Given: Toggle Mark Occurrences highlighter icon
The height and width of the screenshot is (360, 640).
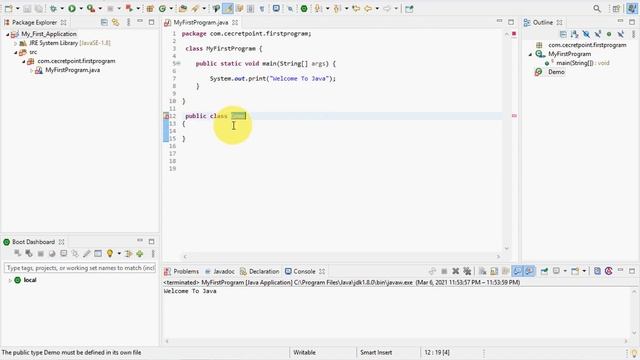Looking at the screenshot, I should (228, 8).
